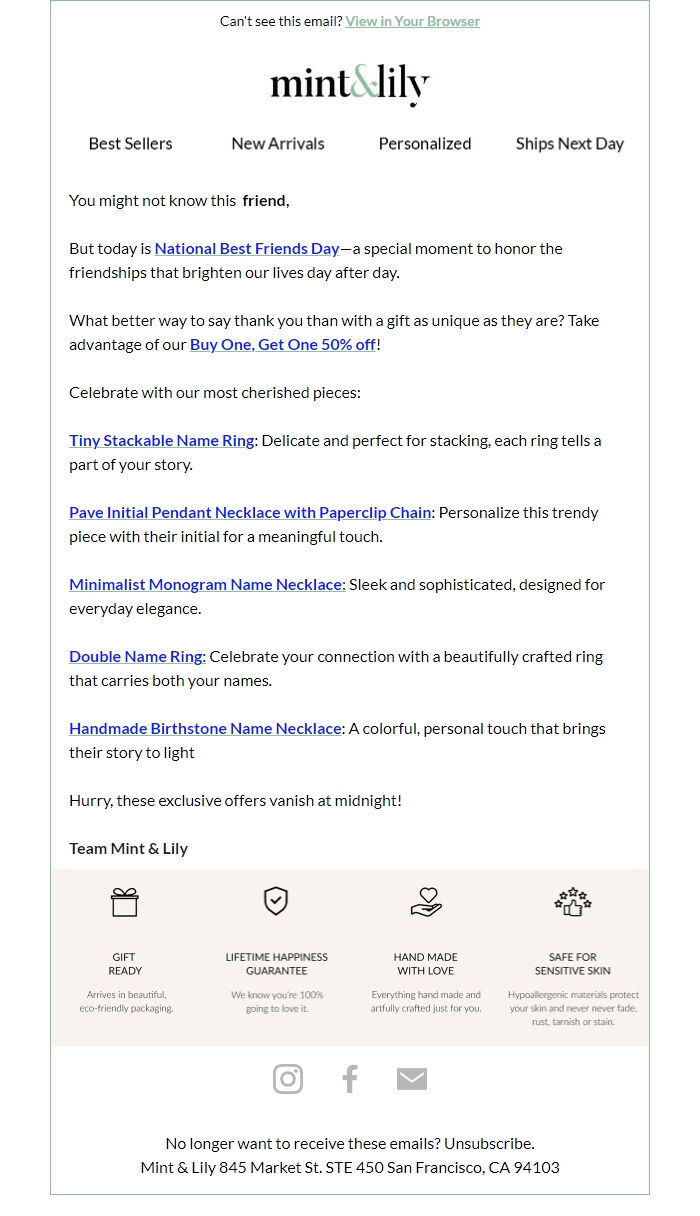Open the Ships Next Day category
The height and width of the screenshot is (1216, 700).
pyautogui.click(x=569, y=143)
